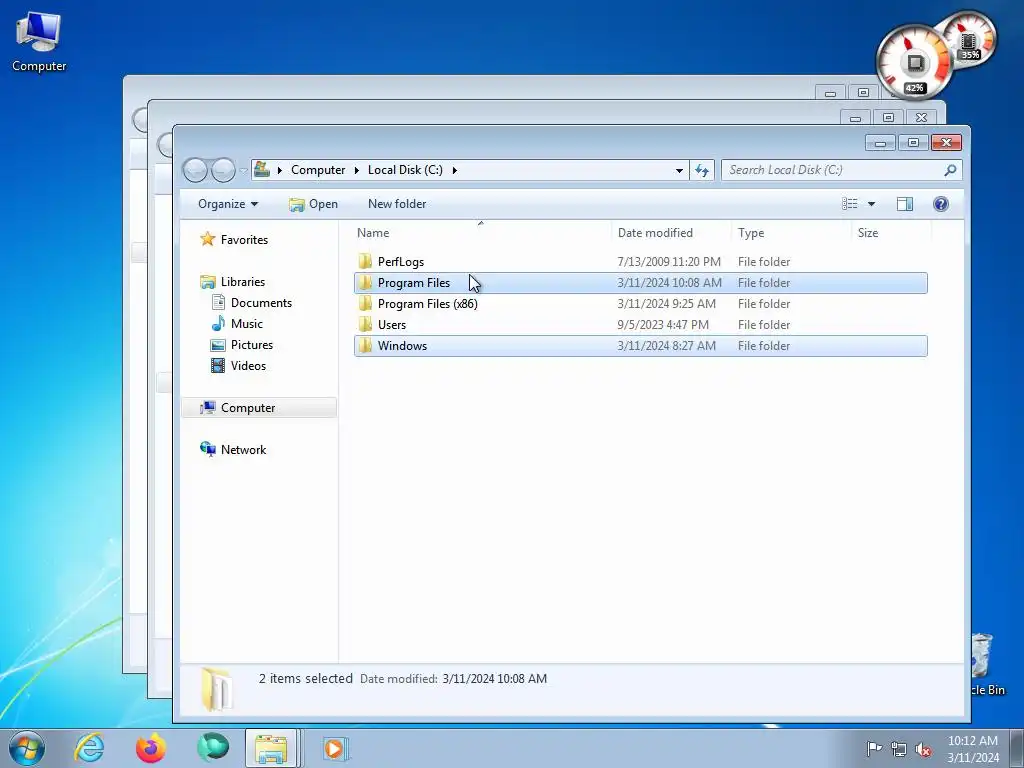Image resolution: width=1024 pixels, height=768 pixels.
Task: Click New folder button
Action: click(397, 204)
